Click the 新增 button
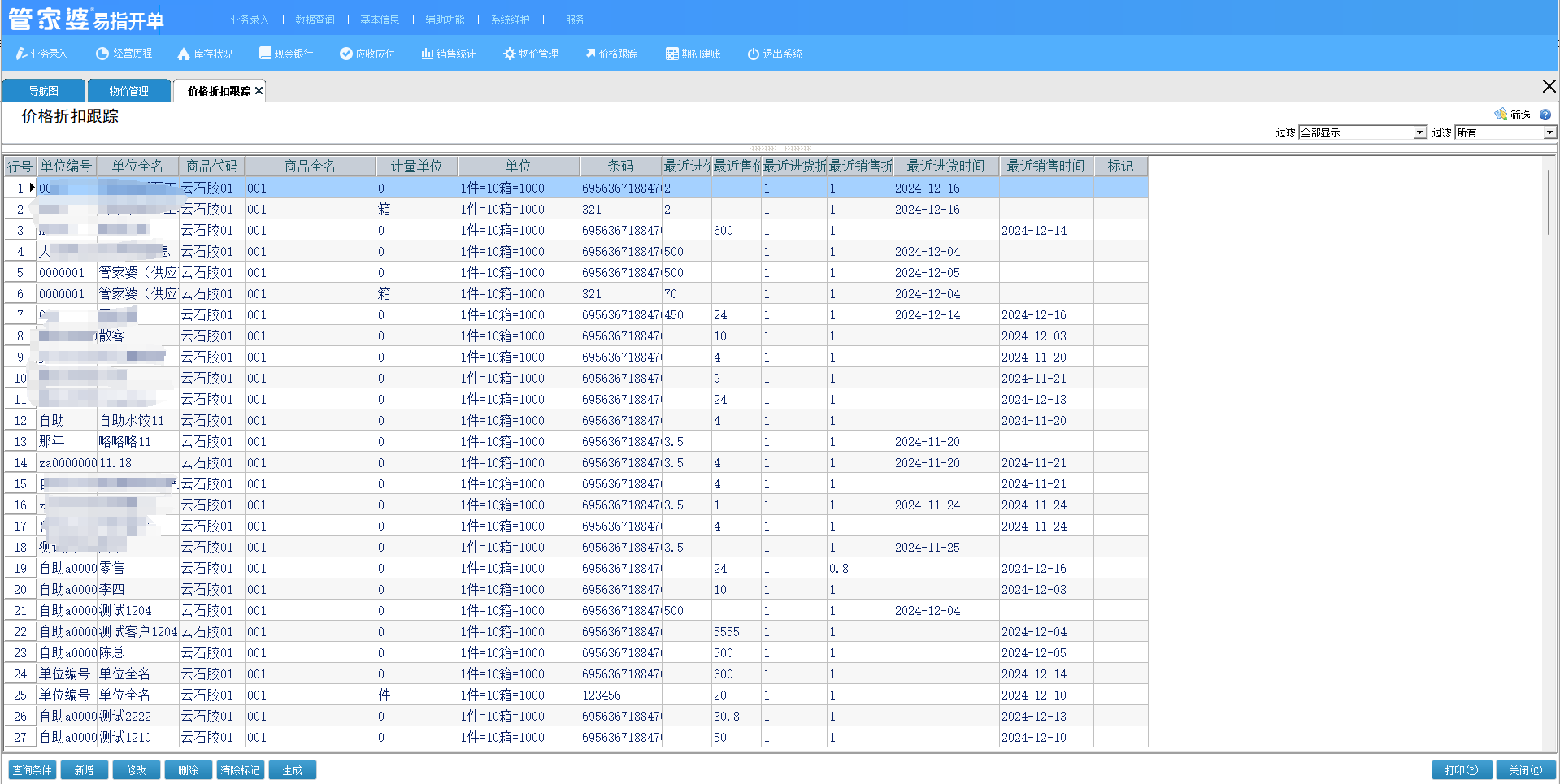The width and height of the screenshot is (1560, 784). 84,770
